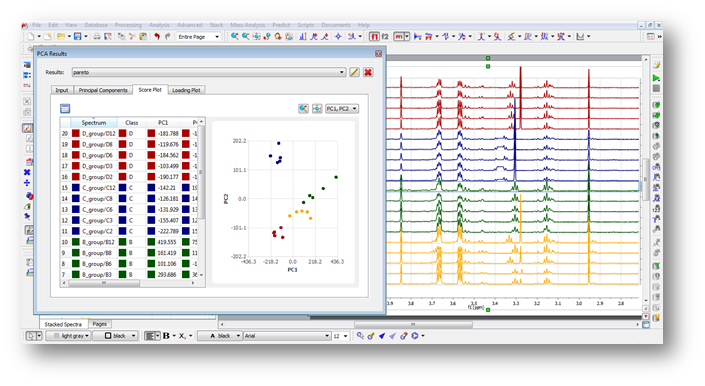Screen dimensions: 705x386
Task: Select the Pages tab at bottom
Action: 99,324
